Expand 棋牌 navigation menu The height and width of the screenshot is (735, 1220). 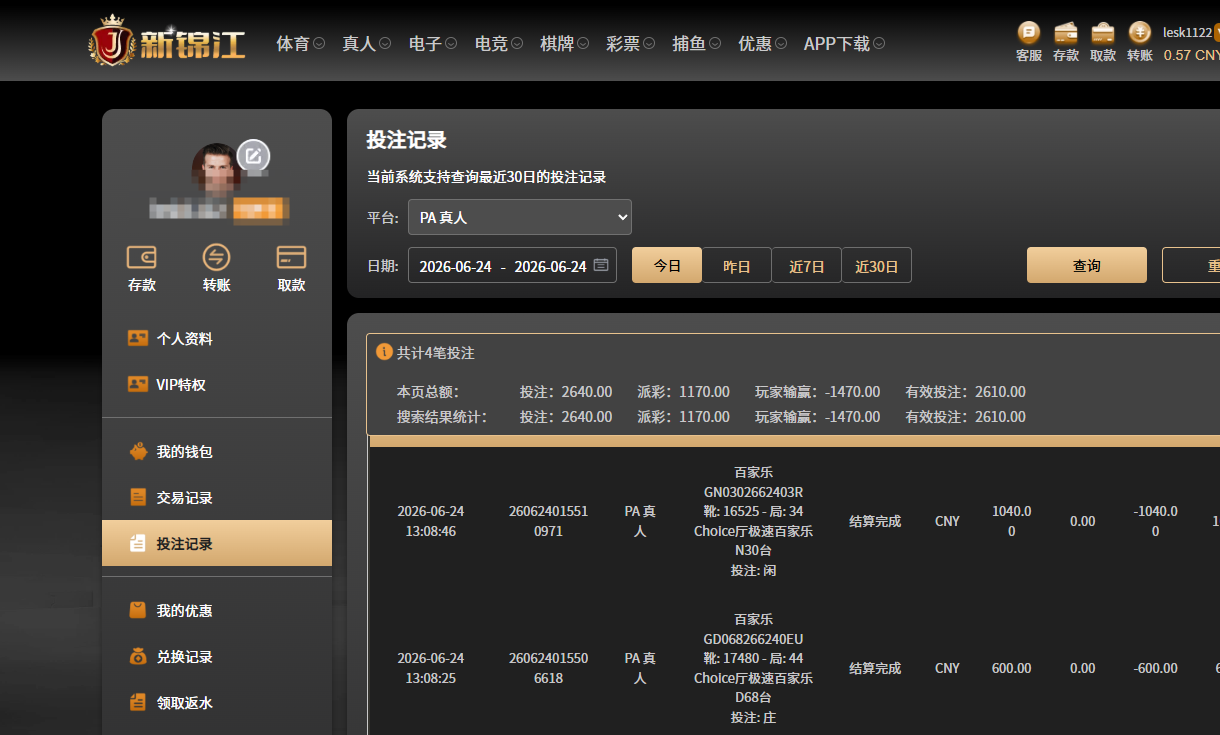click(x=565, y=44)
